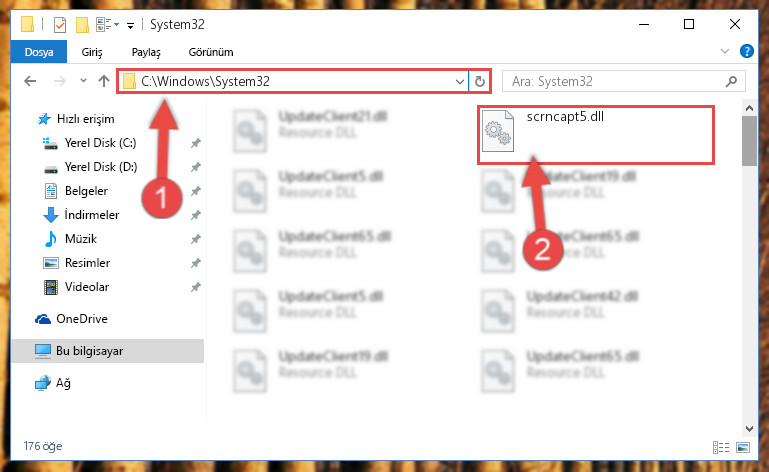Open recent locations dropdown arrow
The height and width of the screenshot is (472, 769).
click(83, 81)
